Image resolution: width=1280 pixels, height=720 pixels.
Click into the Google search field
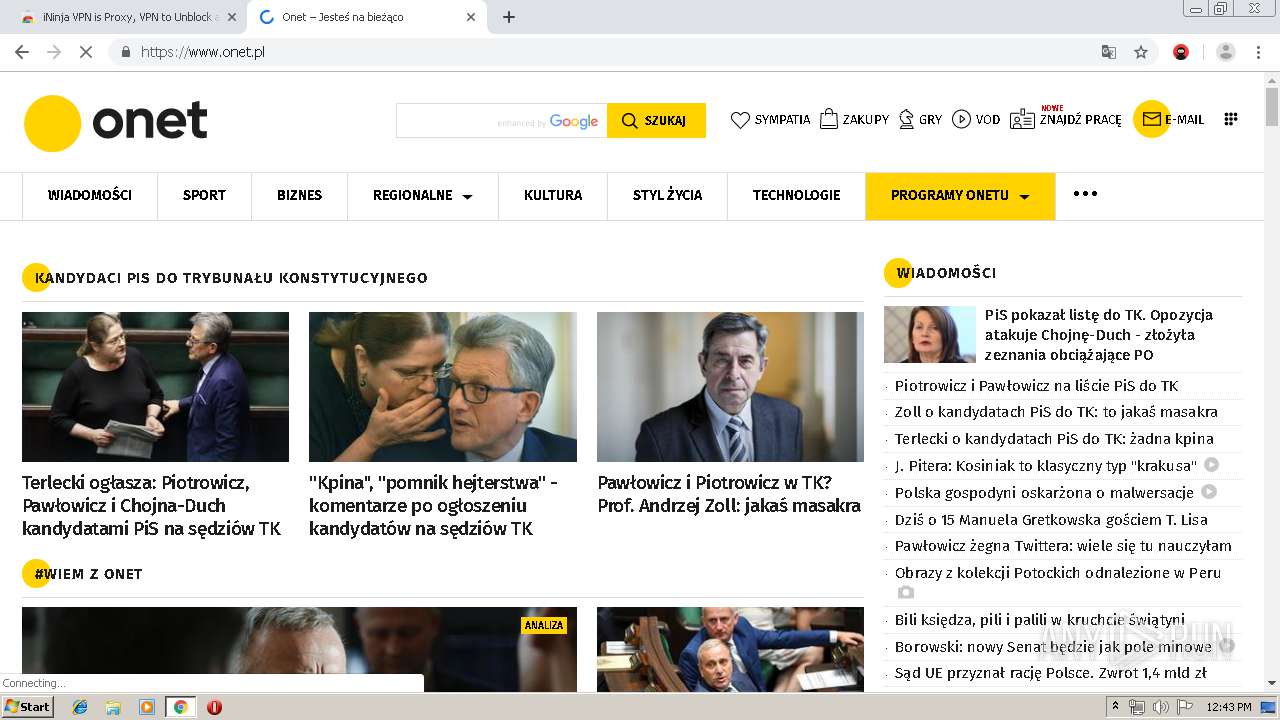(x=501, y=120)
